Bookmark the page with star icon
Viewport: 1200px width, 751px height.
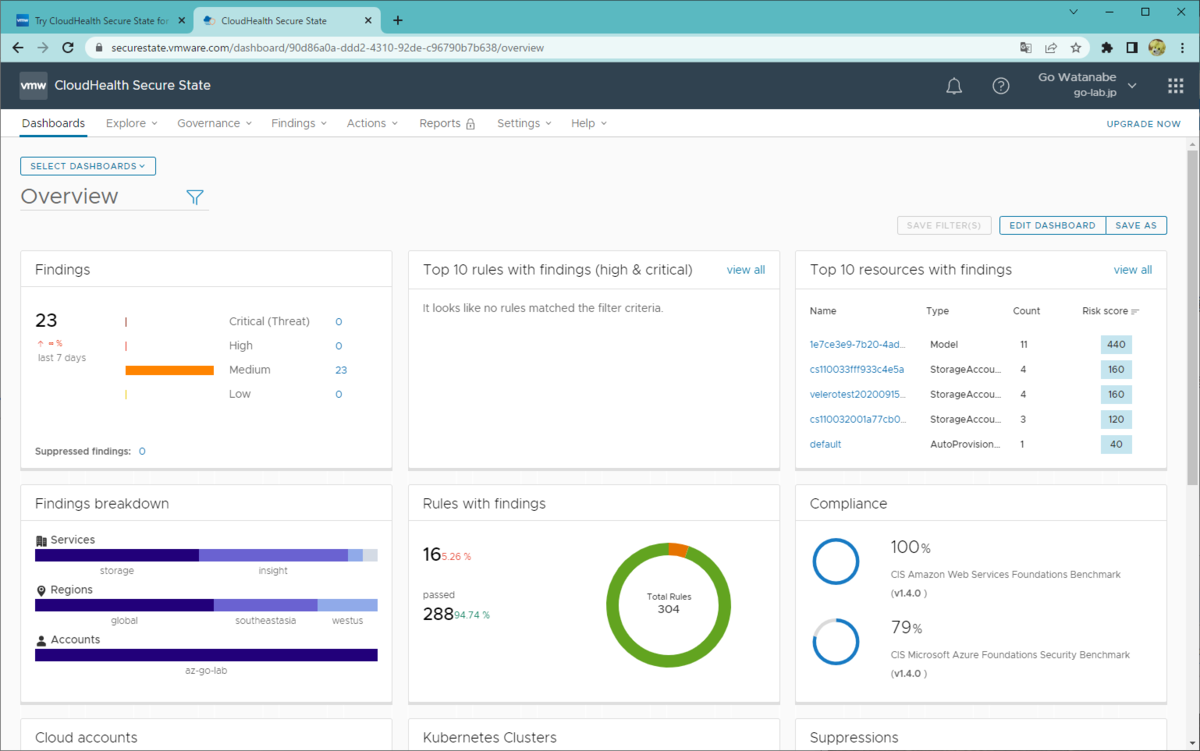point(1076,47)
